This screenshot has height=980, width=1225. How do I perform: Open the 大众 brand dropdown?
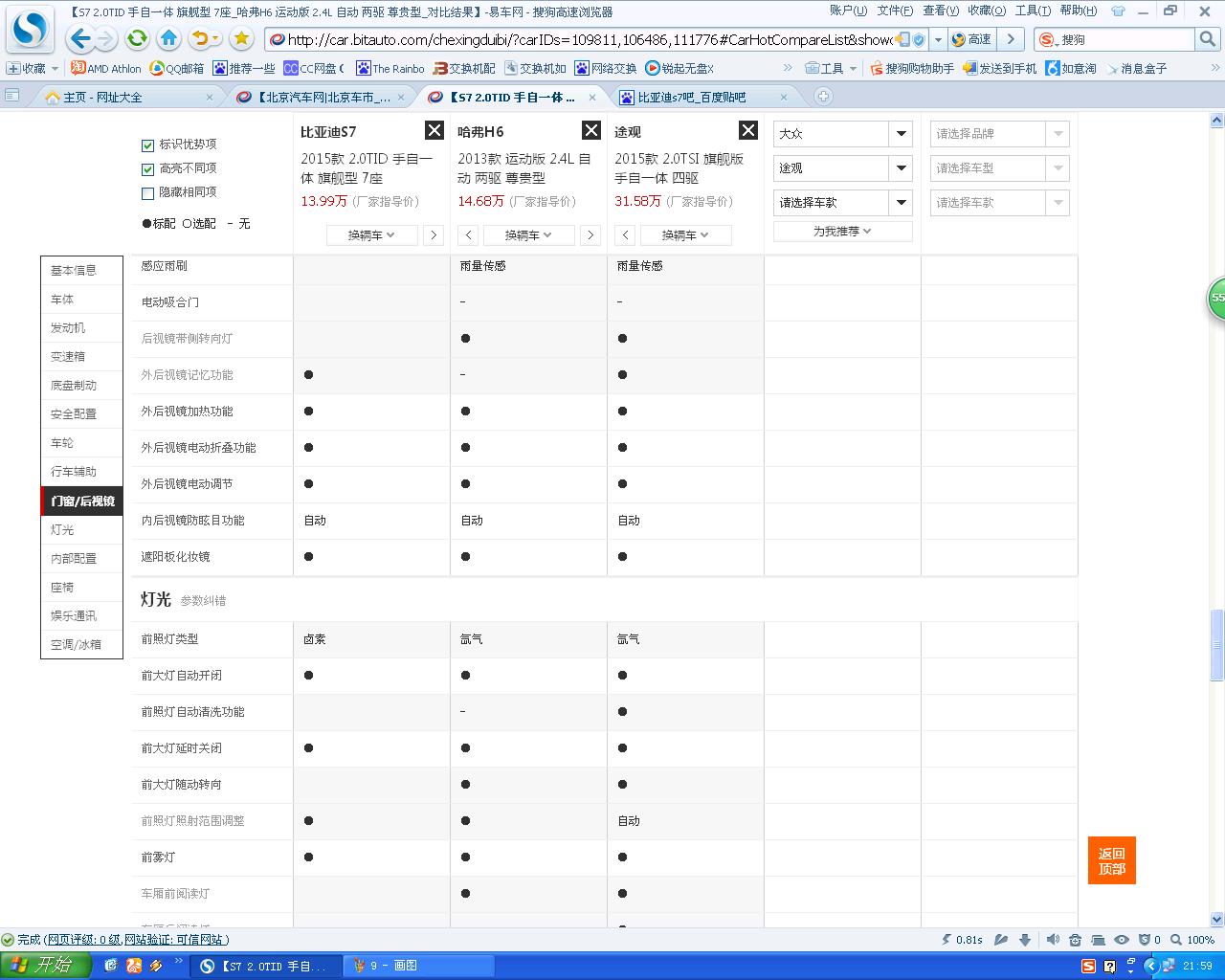click(843, 134)
